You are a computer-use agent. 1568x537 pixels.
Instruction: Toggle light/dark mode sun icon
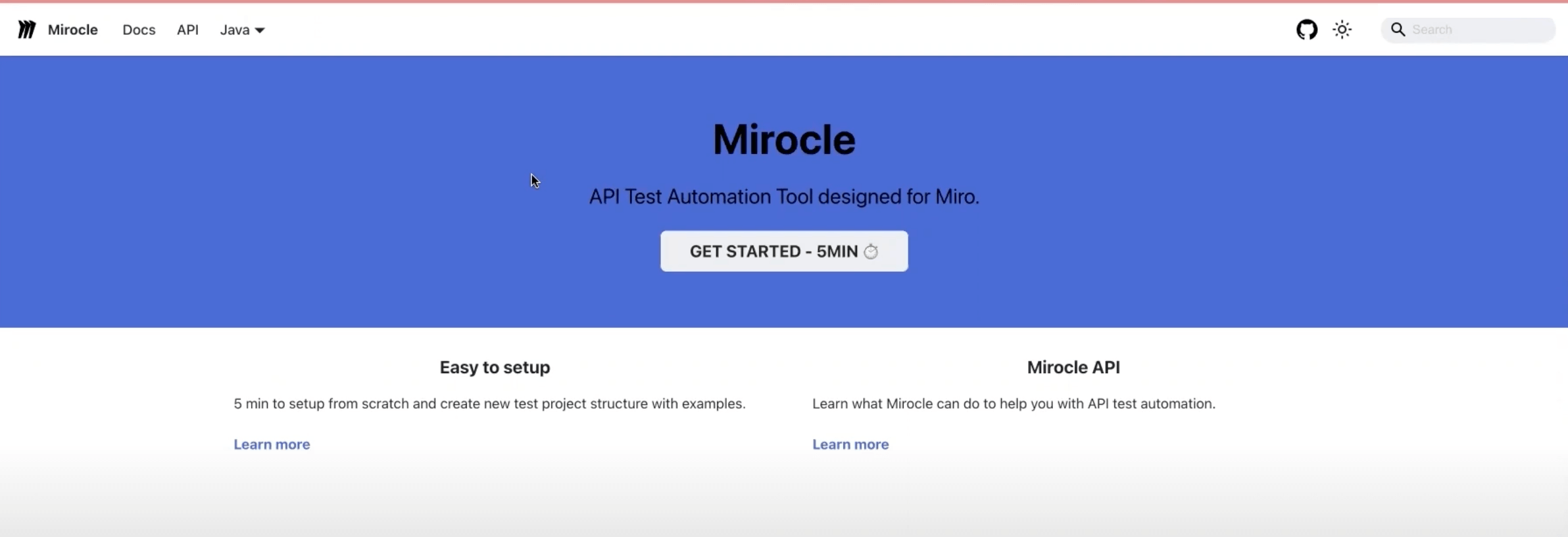(x=1342, y=30)
